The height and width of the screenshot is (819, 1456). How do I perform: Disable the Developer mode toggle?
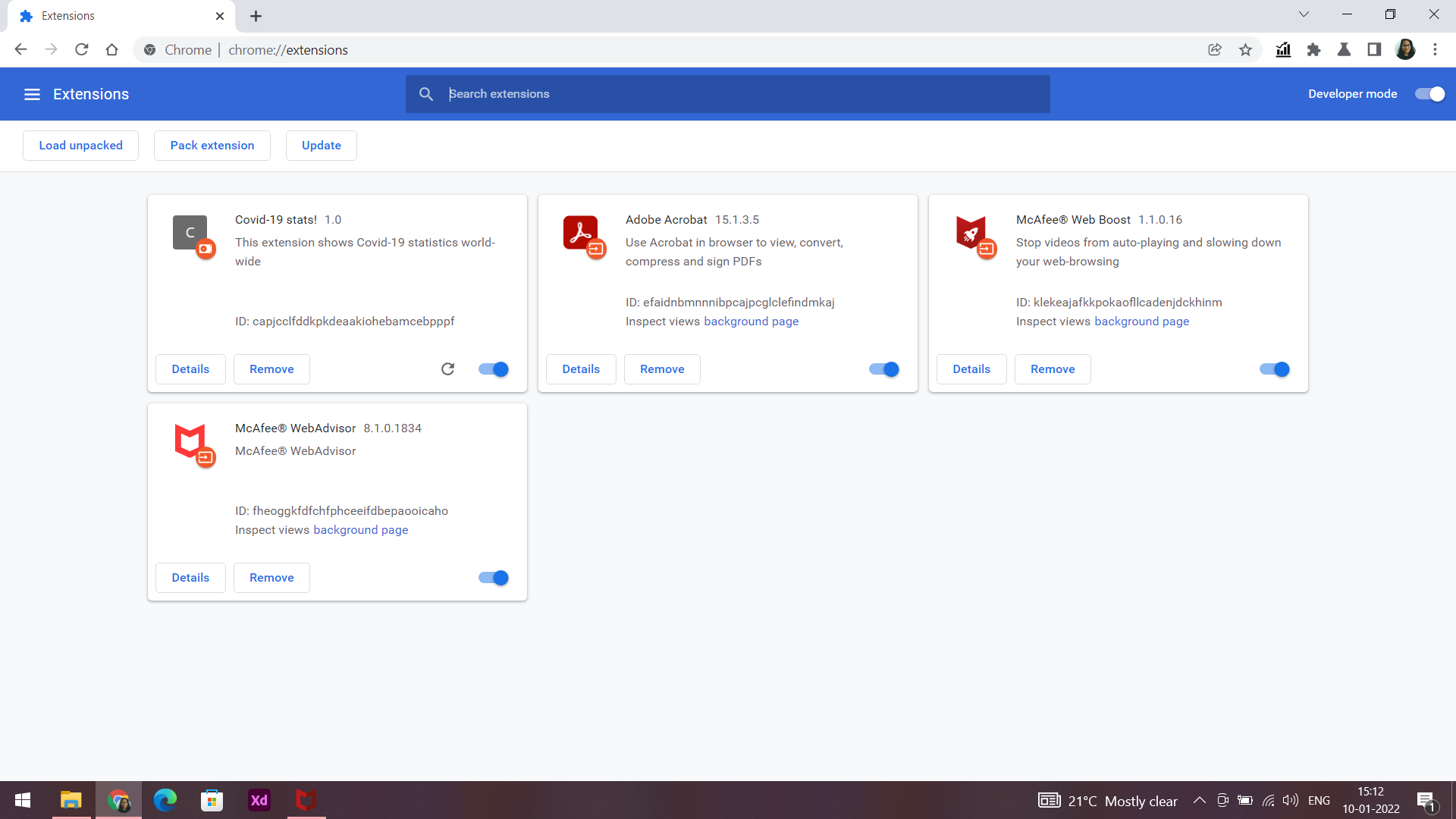1429,94
